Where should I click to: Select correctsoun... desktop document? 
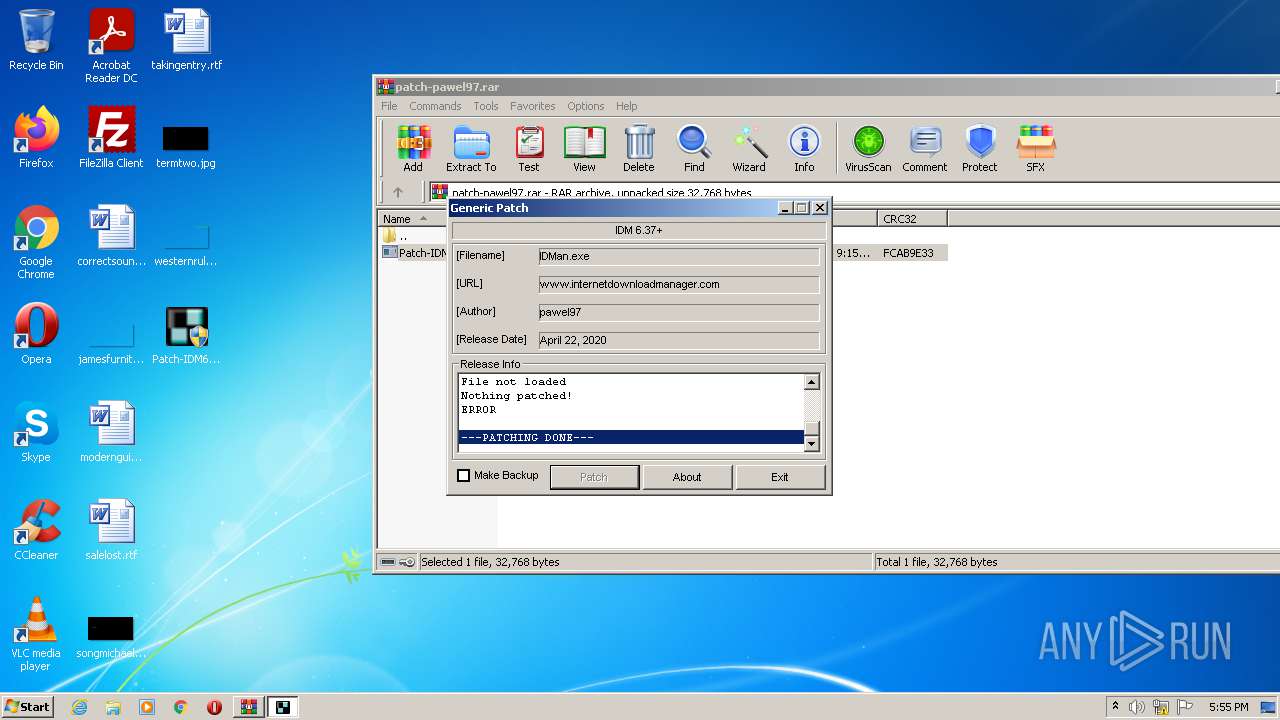pos(111,236)
